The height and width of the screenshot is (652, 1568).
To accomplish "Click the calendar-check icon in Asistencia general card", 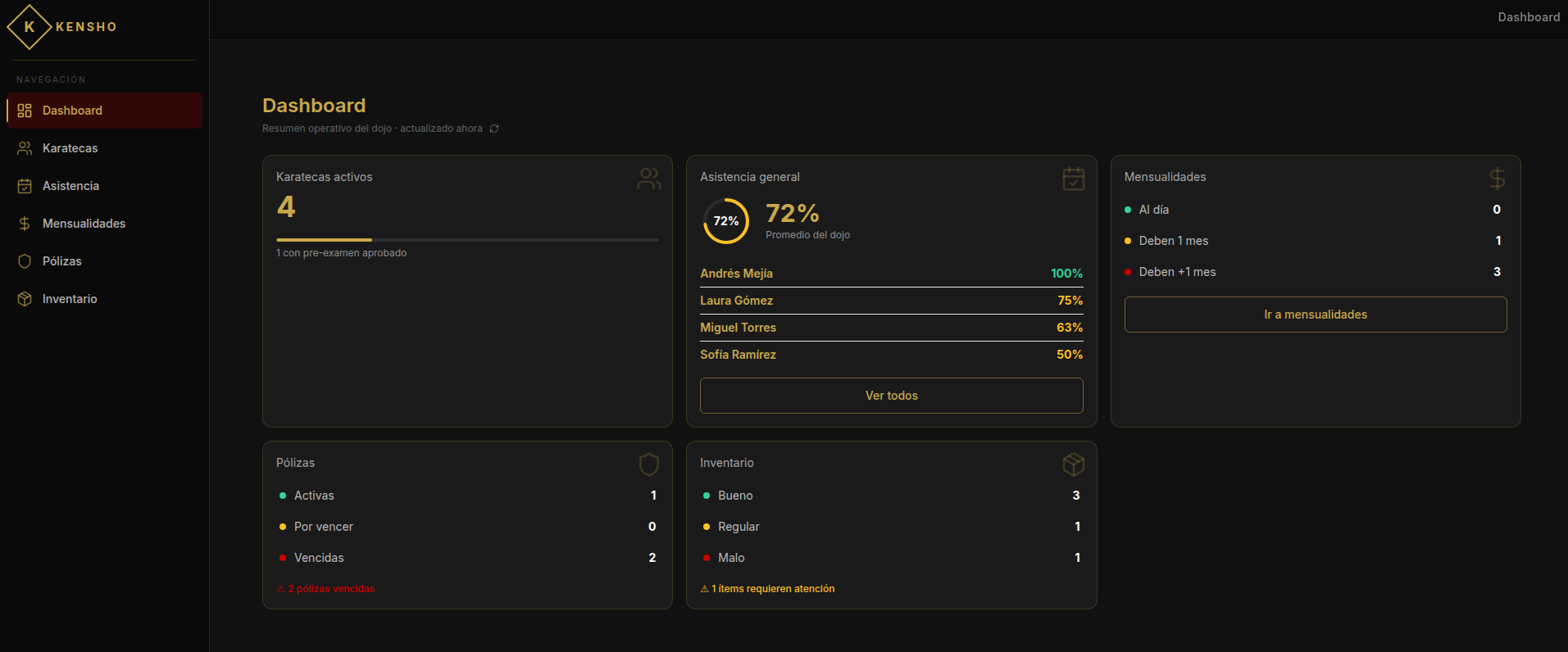I will coord(1074,179).
